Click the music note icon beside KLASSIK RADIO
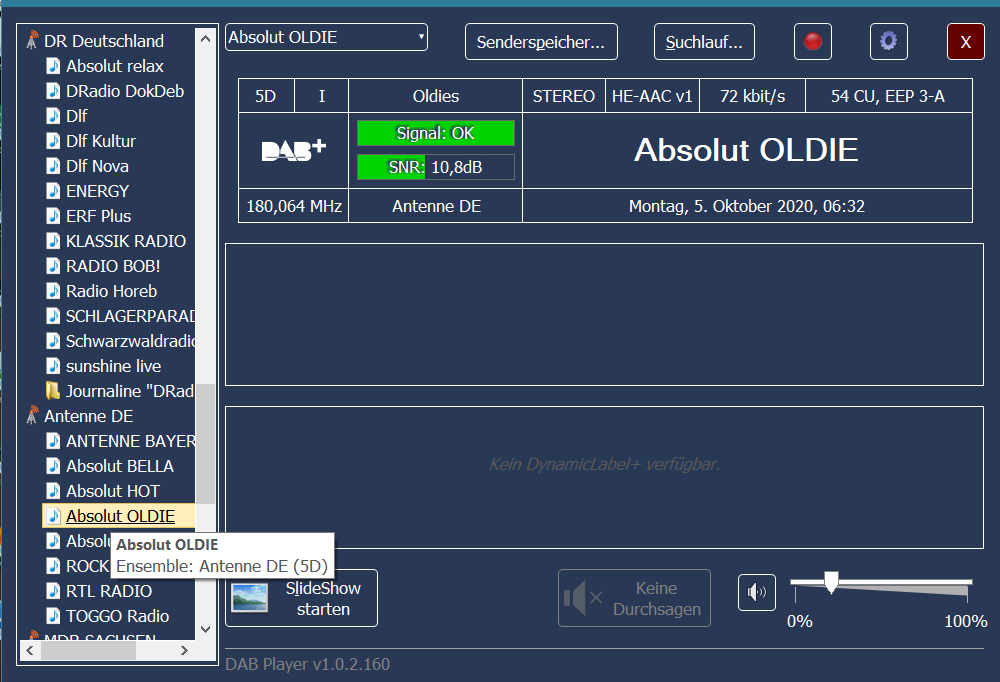 click(x=53, y=241)
